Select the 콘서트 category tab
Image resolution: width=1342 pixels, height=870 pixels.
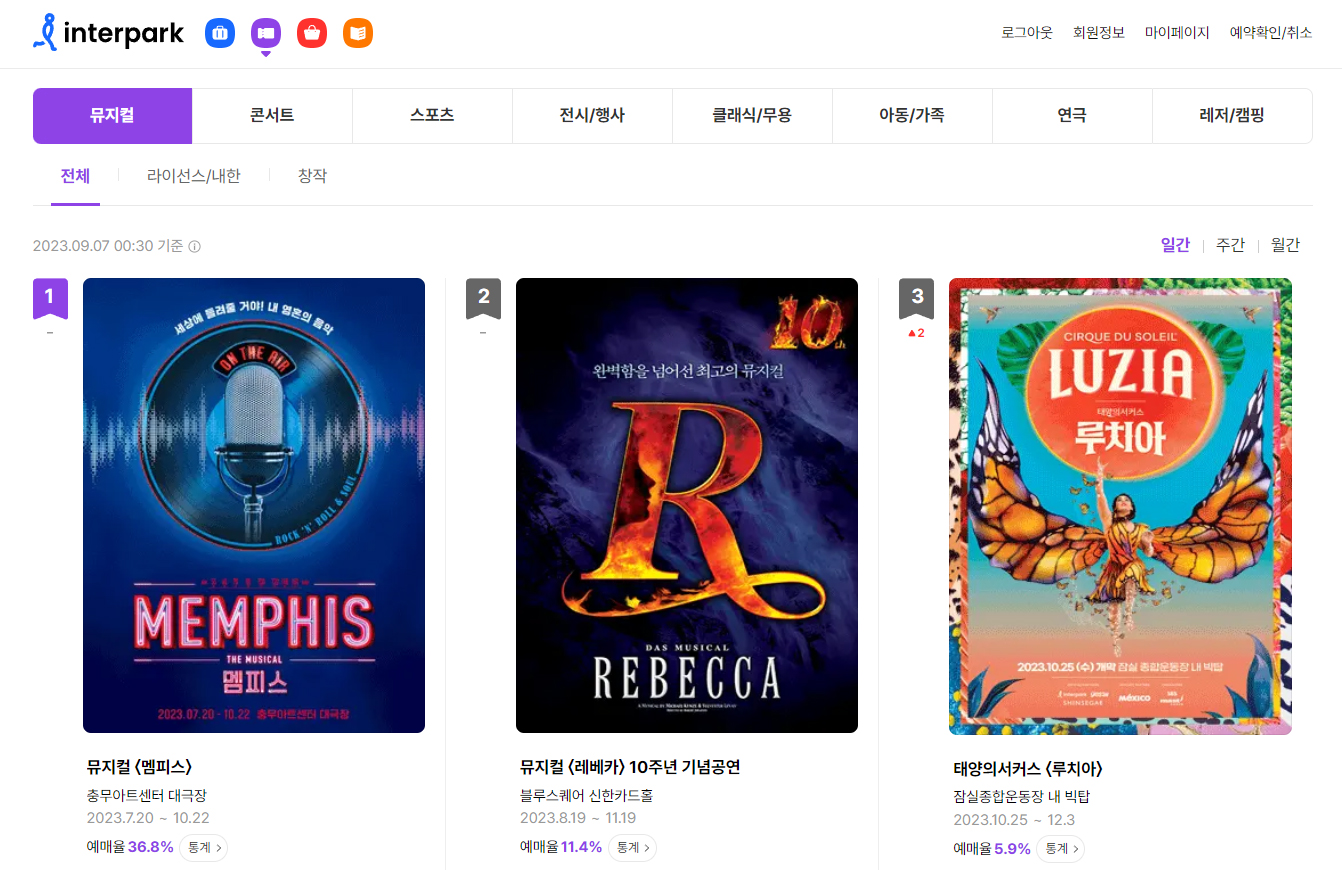pos(272,116)
